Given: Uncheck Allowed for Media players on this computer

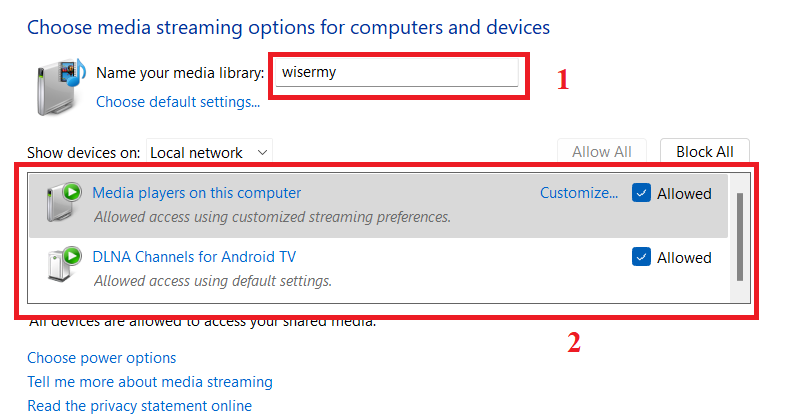Looking at the screenshot, I should pyautogui.click(x=642, y=194).
